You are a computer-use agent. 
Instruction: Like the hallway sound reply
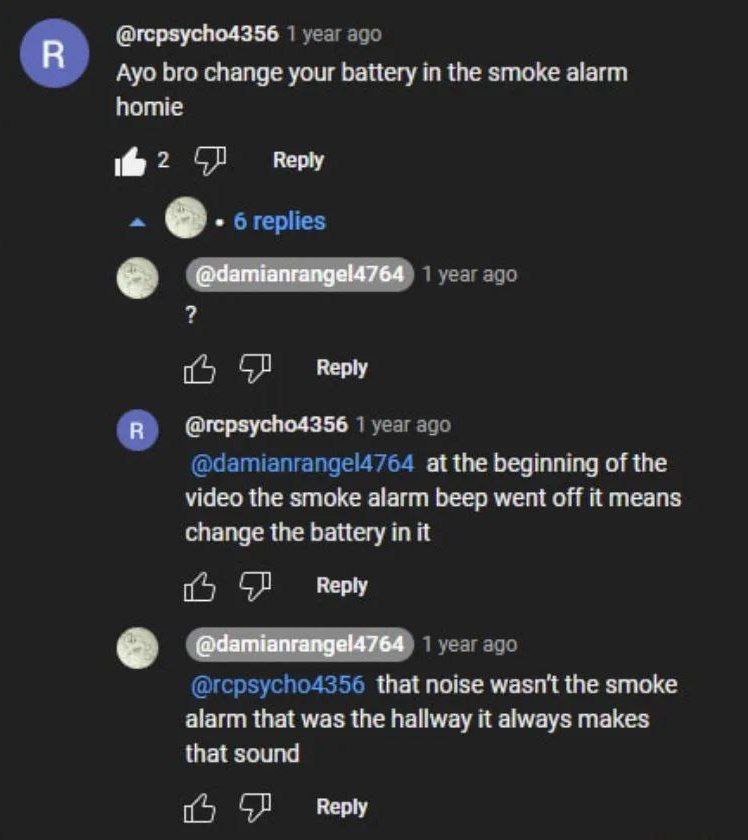click(199, 808)
